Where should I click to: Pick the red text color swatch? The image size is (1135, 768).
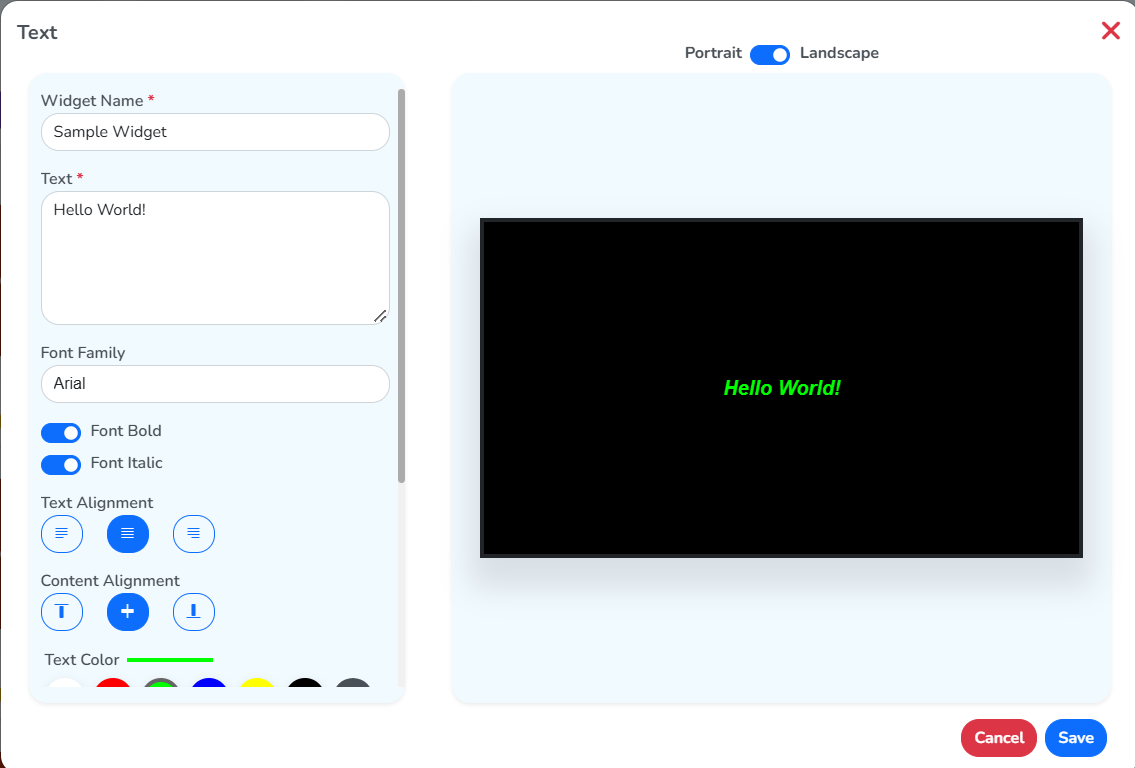point(113,683)
